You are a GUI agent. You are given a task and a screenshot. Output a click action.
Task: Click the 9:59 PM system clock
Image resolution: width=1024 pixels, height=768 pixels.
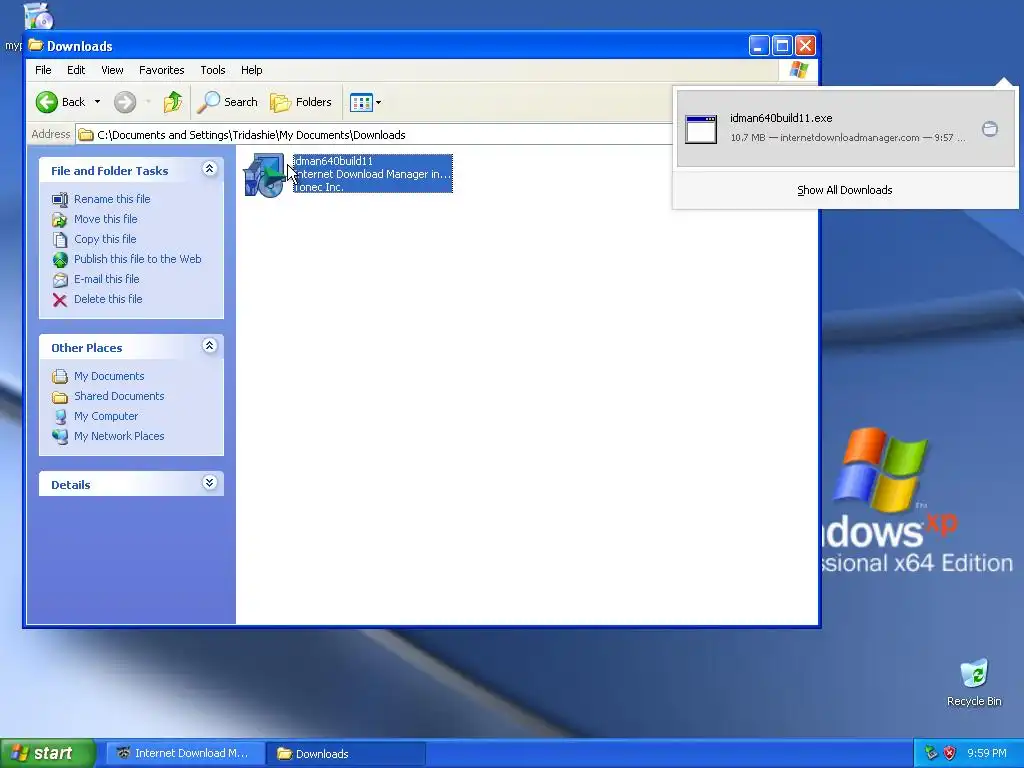987,753
